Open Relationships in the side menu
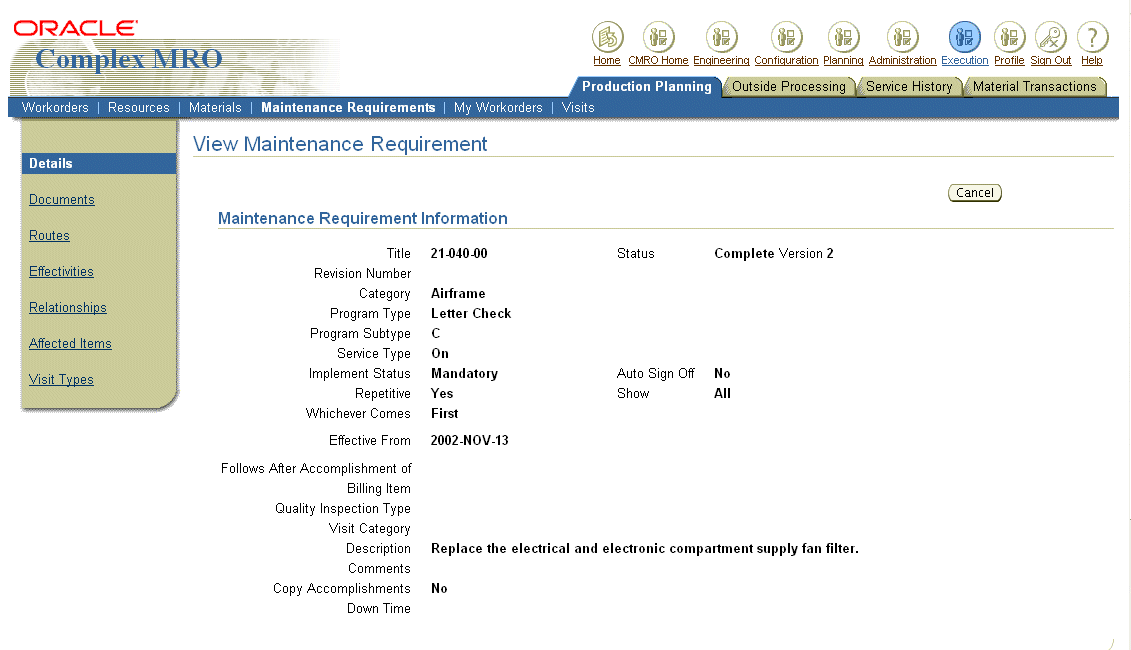Image resolution: width=1131 pixels, height=650 pixels. (68, 307)
